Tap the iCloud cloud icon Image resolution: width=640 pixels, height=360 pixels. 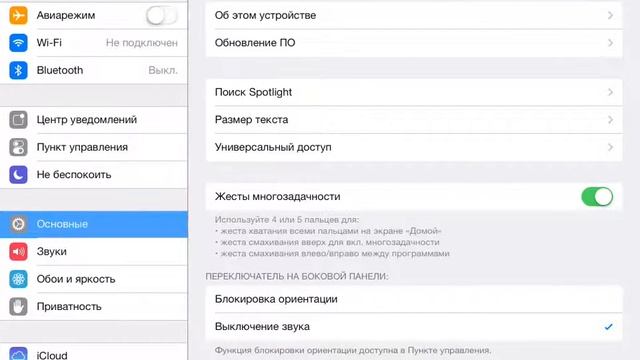pos(18,353)
